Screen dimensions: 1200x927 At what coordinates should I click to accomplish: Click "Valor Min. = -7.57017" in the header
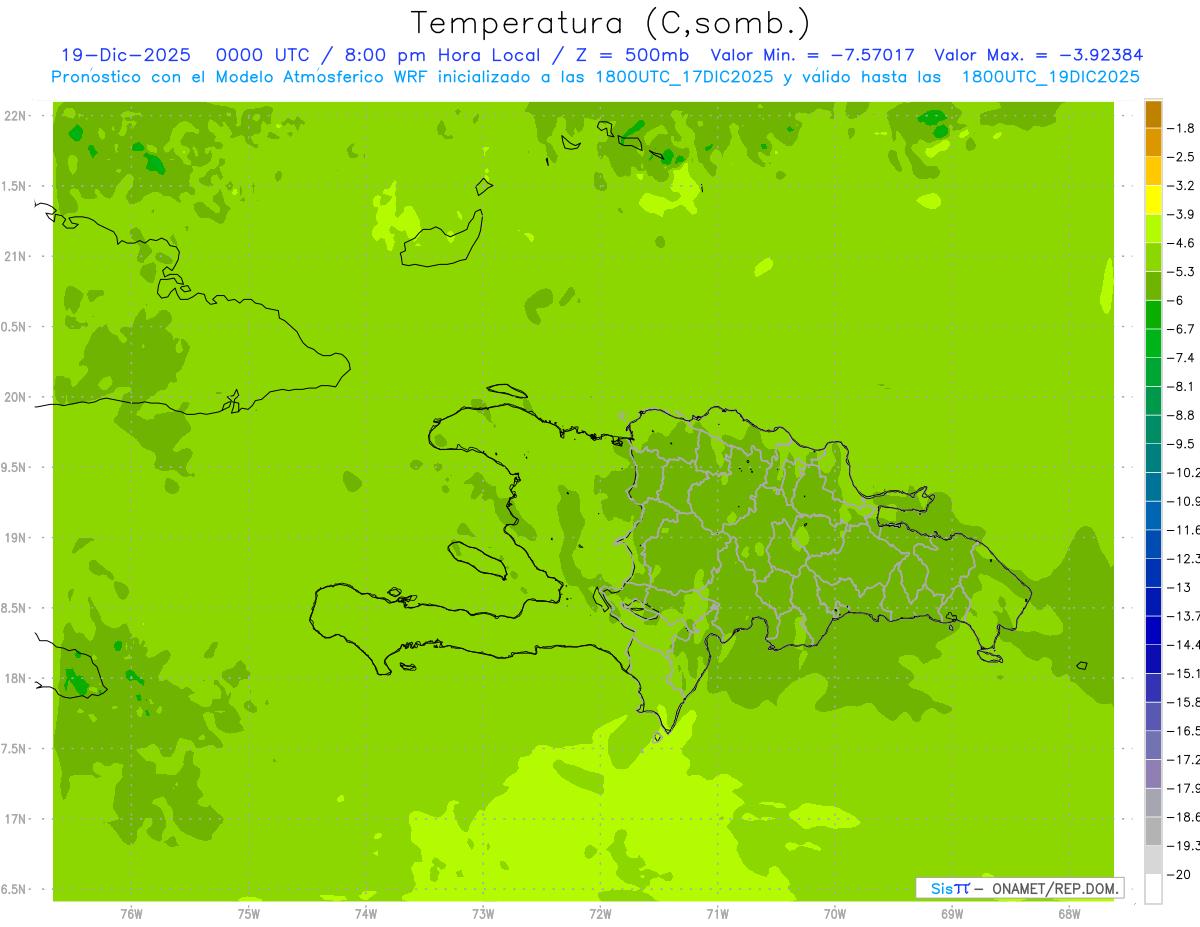(x=812, y=56)
